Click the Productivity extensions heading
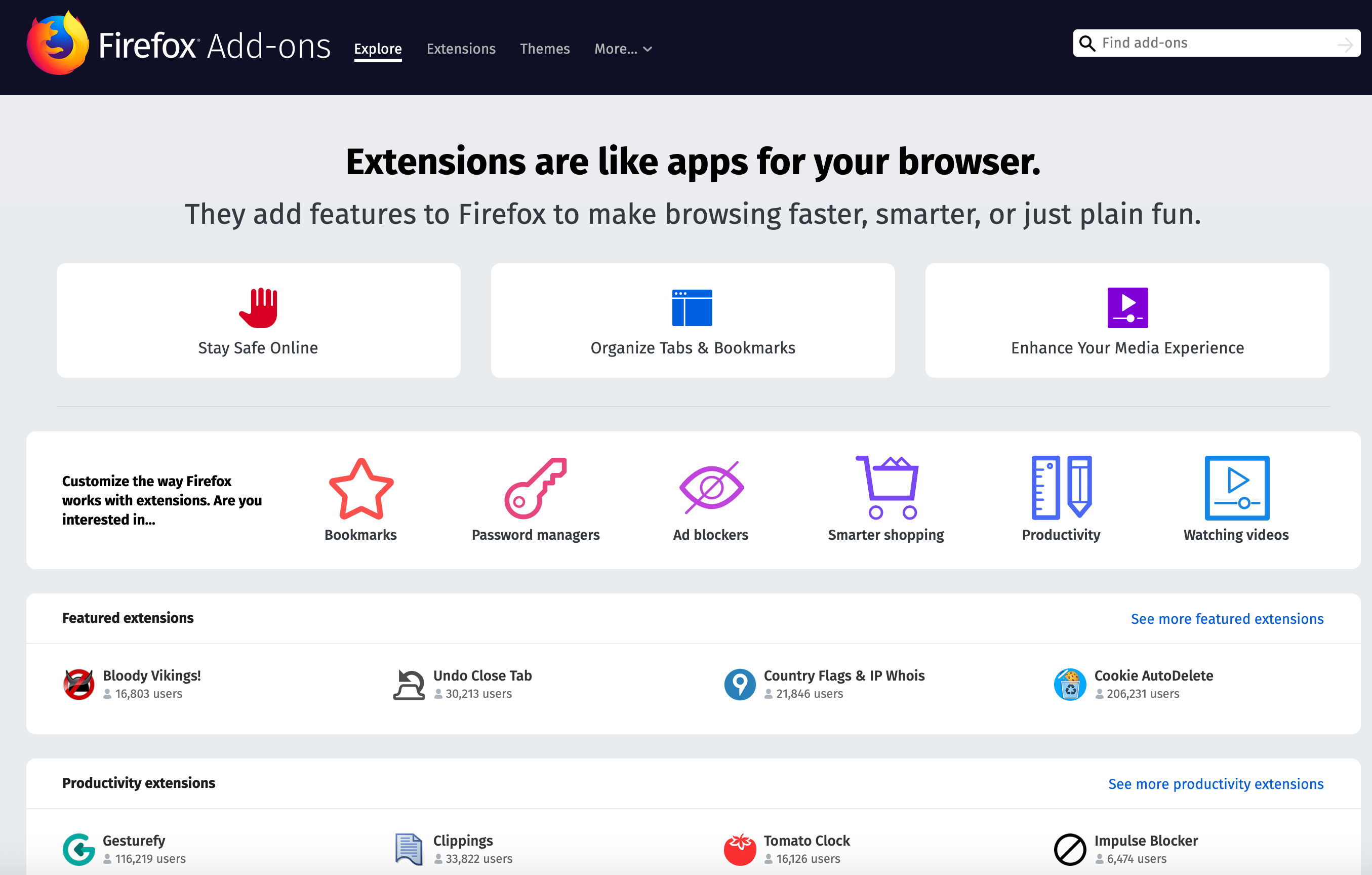Screen dimensions: 1372x875 [138, 783]
